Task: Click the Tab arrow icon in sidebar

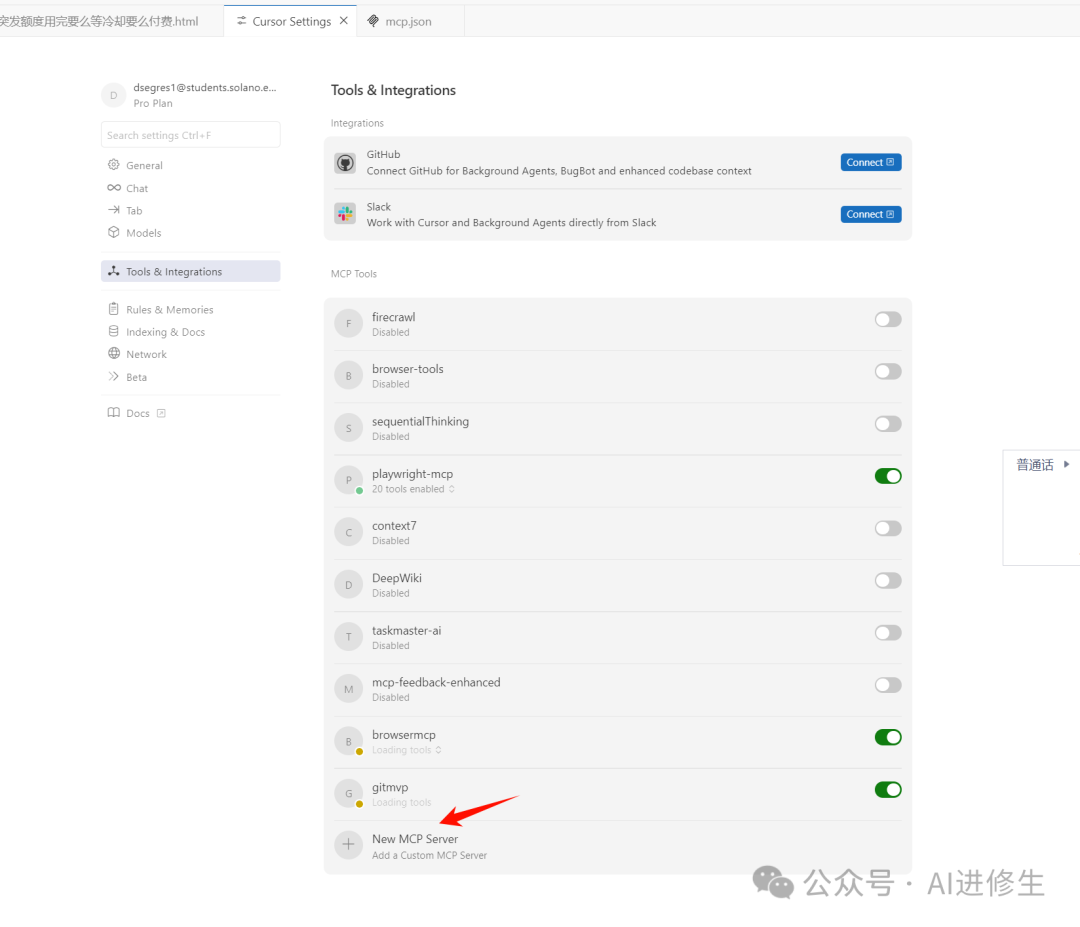Action: pyautogui.click(x=114, y=210)
